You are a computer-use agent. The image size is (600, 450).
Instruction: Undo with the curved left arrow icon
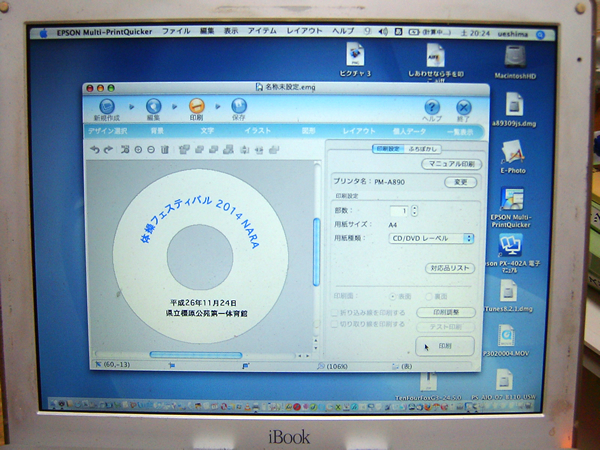coord(95,150)
